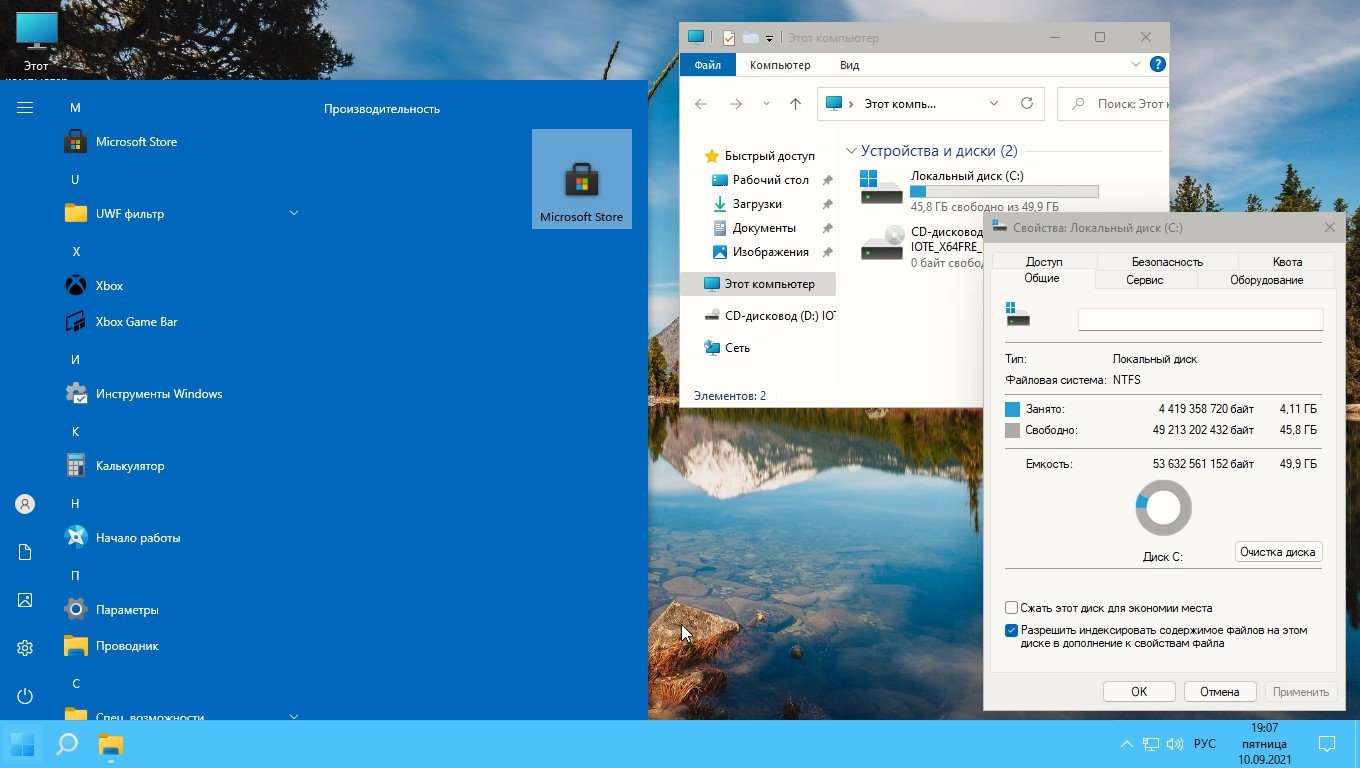Viewport: 1360px width, 768px height.
Task: Open the Вид ribbon tab
Action: point(849,65)
